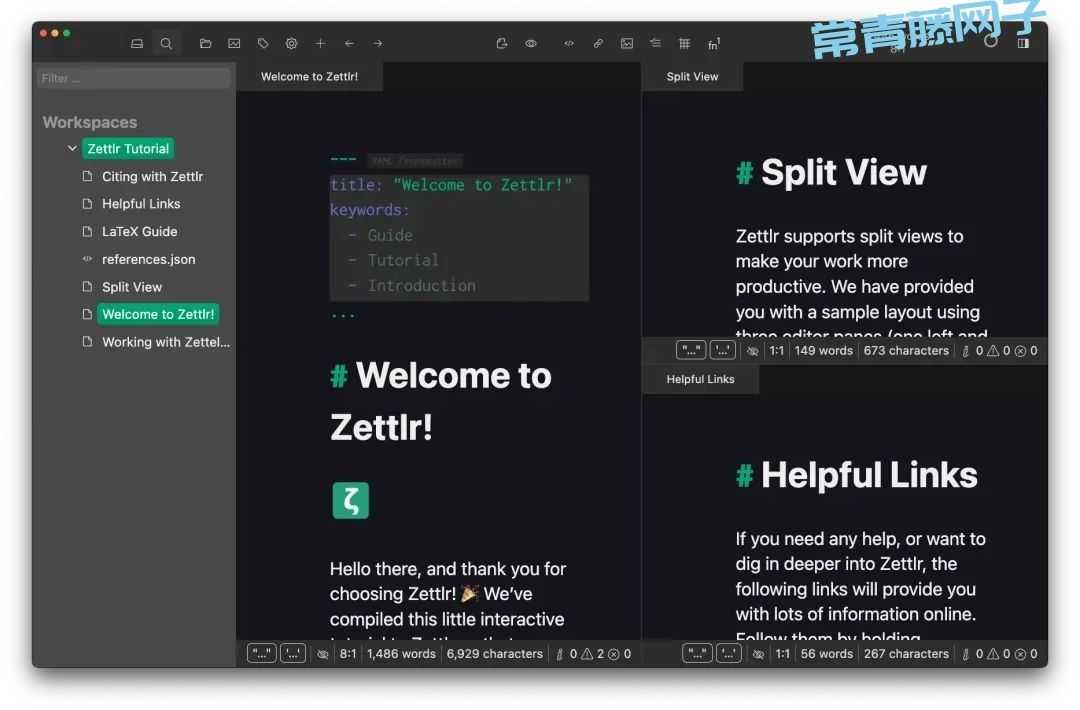Open Citing with Zettlr in file tree
This screenshot has width=1080, height=710.
point(152,176)
